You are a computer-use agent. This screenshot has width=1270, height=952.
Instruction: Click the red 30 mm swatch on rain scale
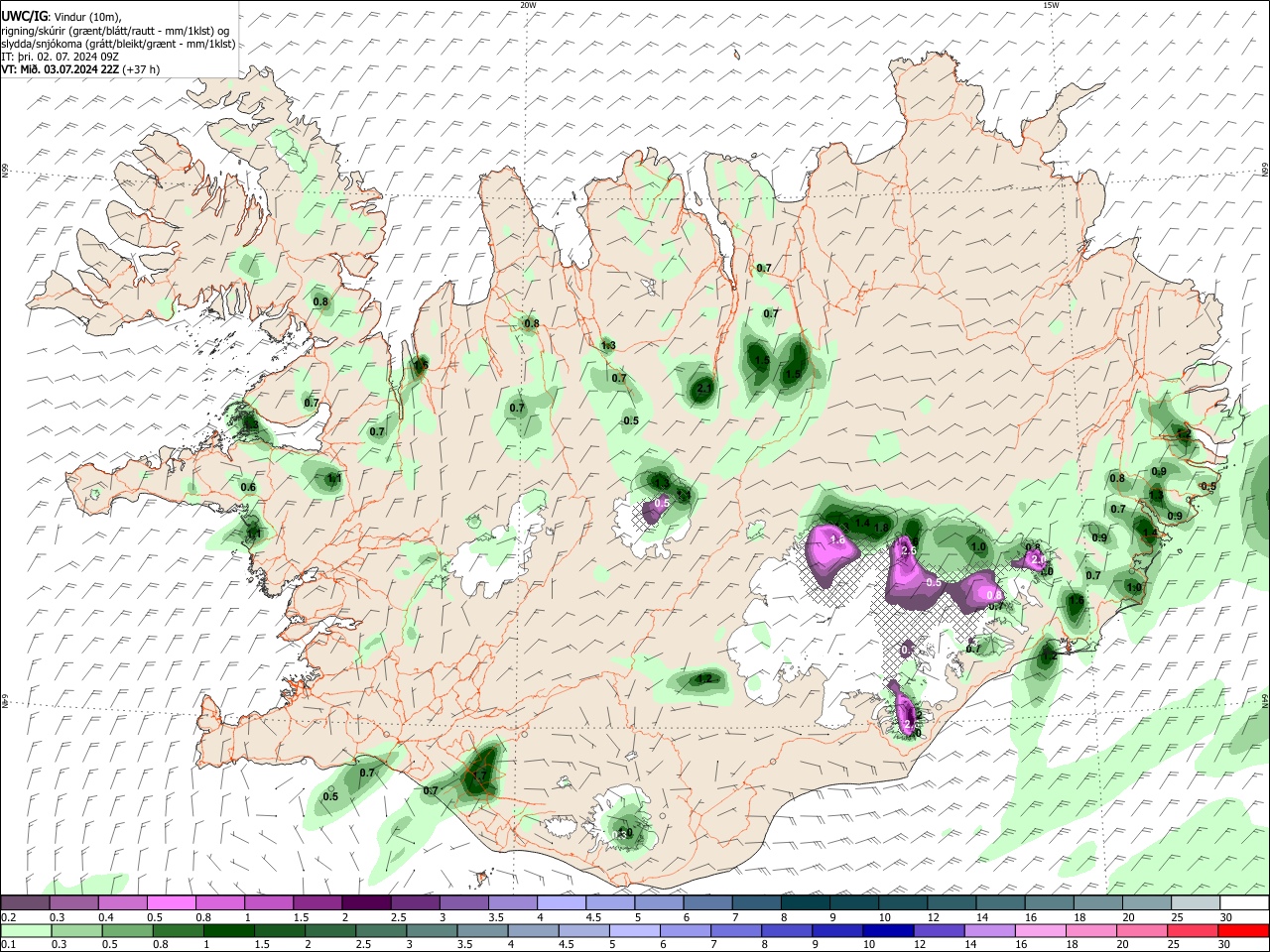pyautogui.click(x=1245, y=930)
